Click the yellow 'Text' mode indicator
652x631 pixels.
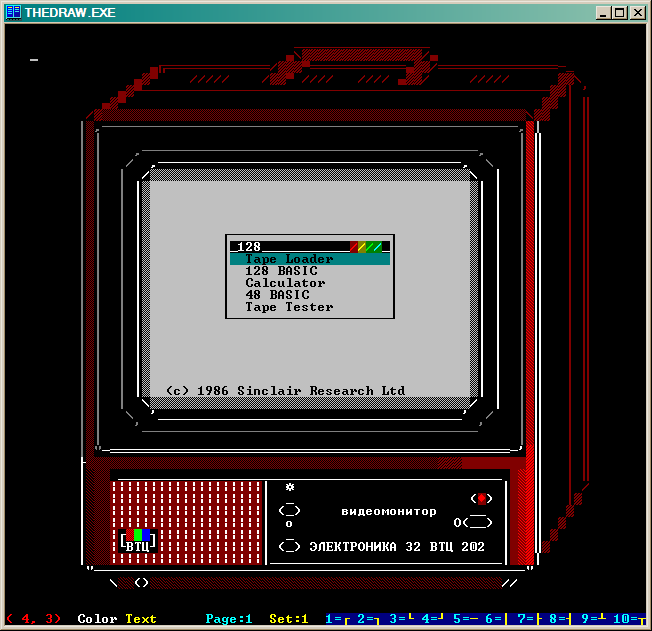coord(141,619)
